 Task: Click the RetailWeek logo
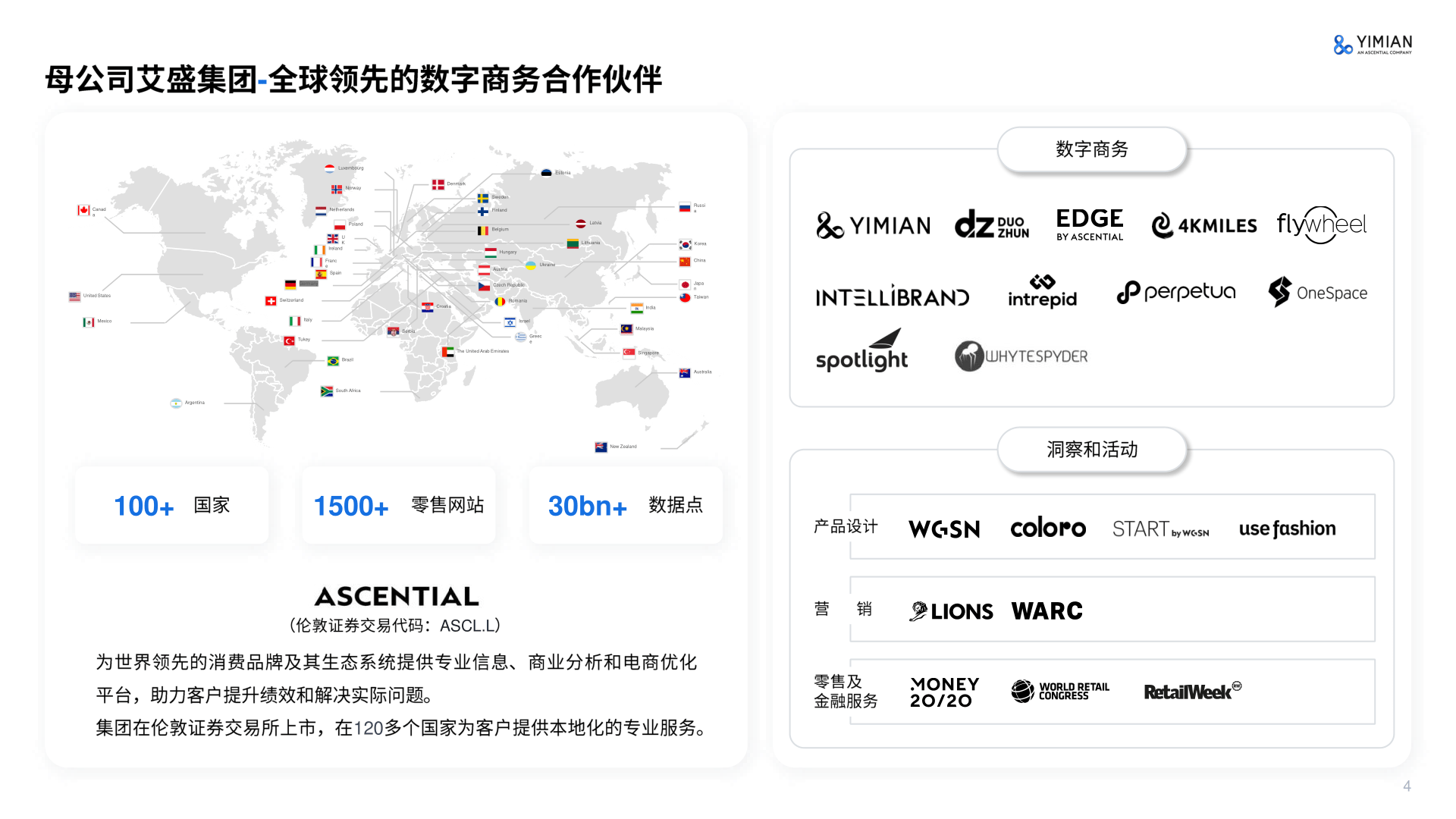point(1193,691)
